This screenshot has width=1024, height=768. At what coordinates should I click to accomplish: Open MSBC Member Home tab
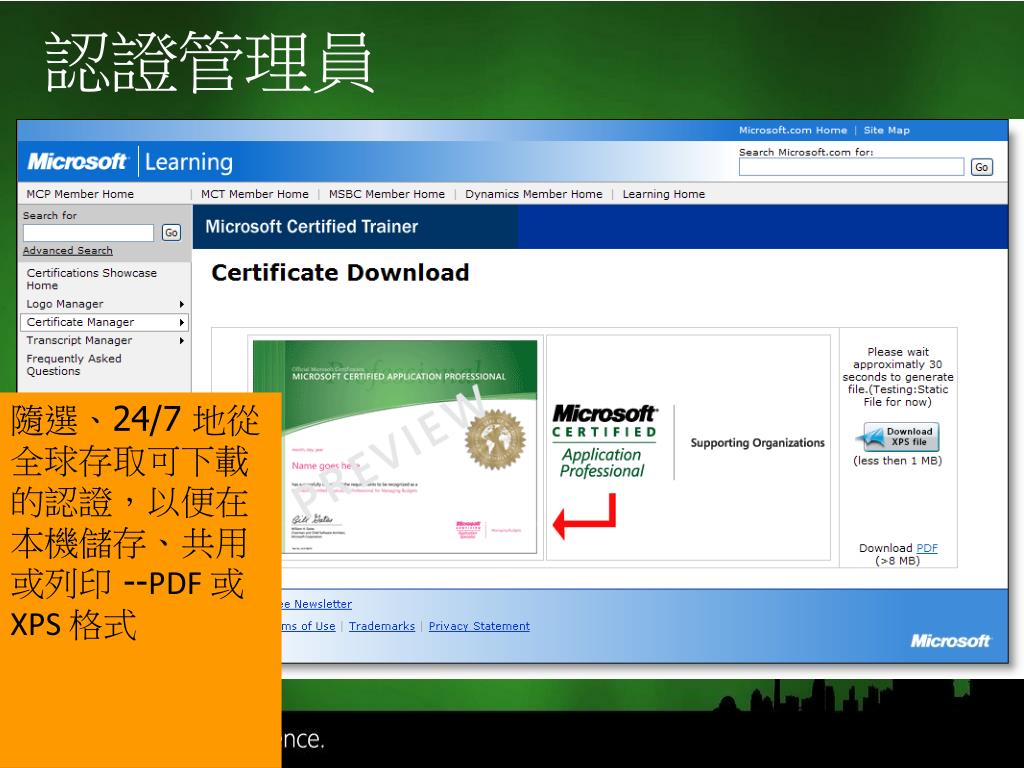[387, 194]
